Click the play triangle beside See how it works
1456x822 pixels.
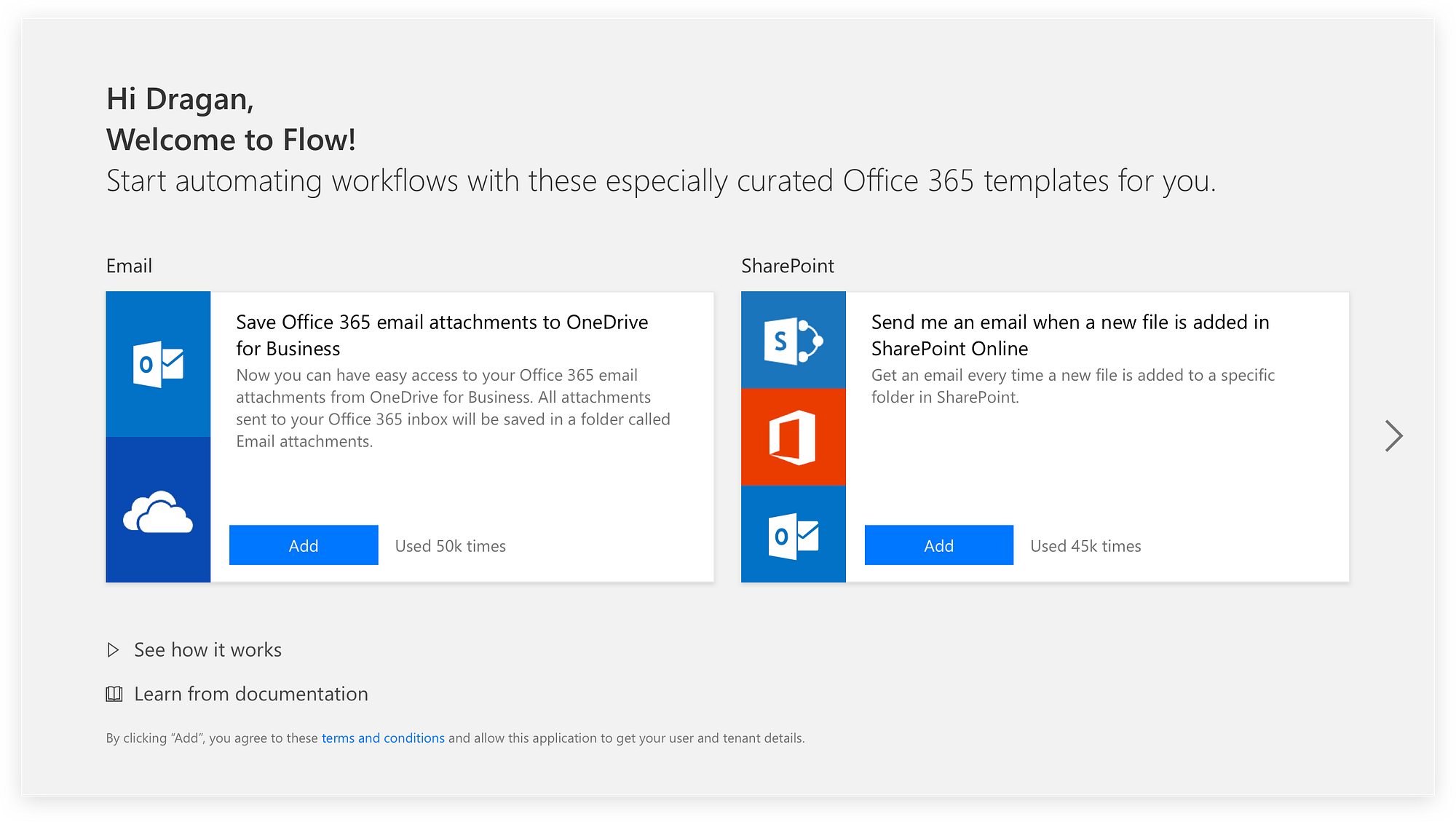pos(113,650)
